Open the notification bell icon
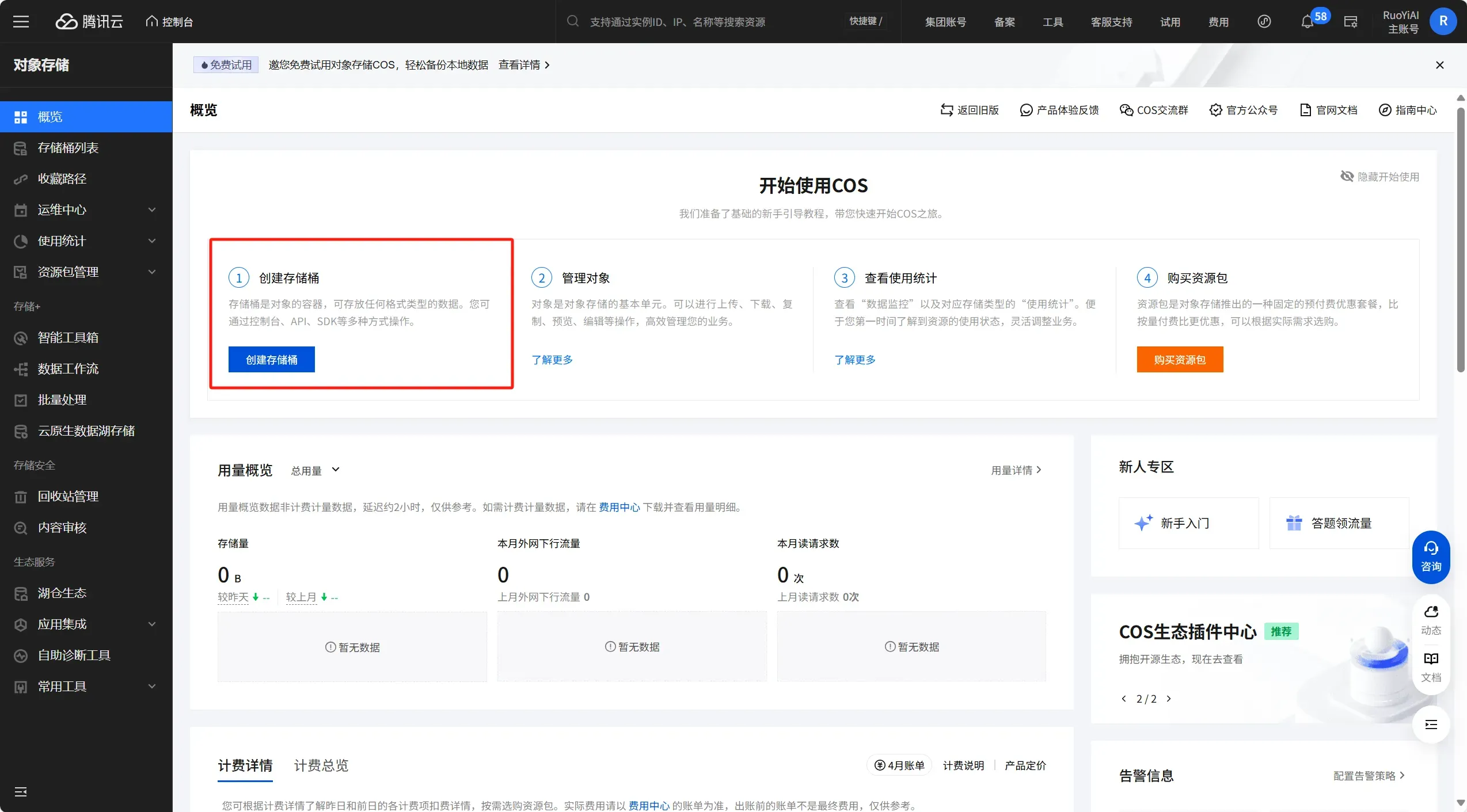Image resolution: width=1467 pixels, height=812 pixels. point(1307,22)
